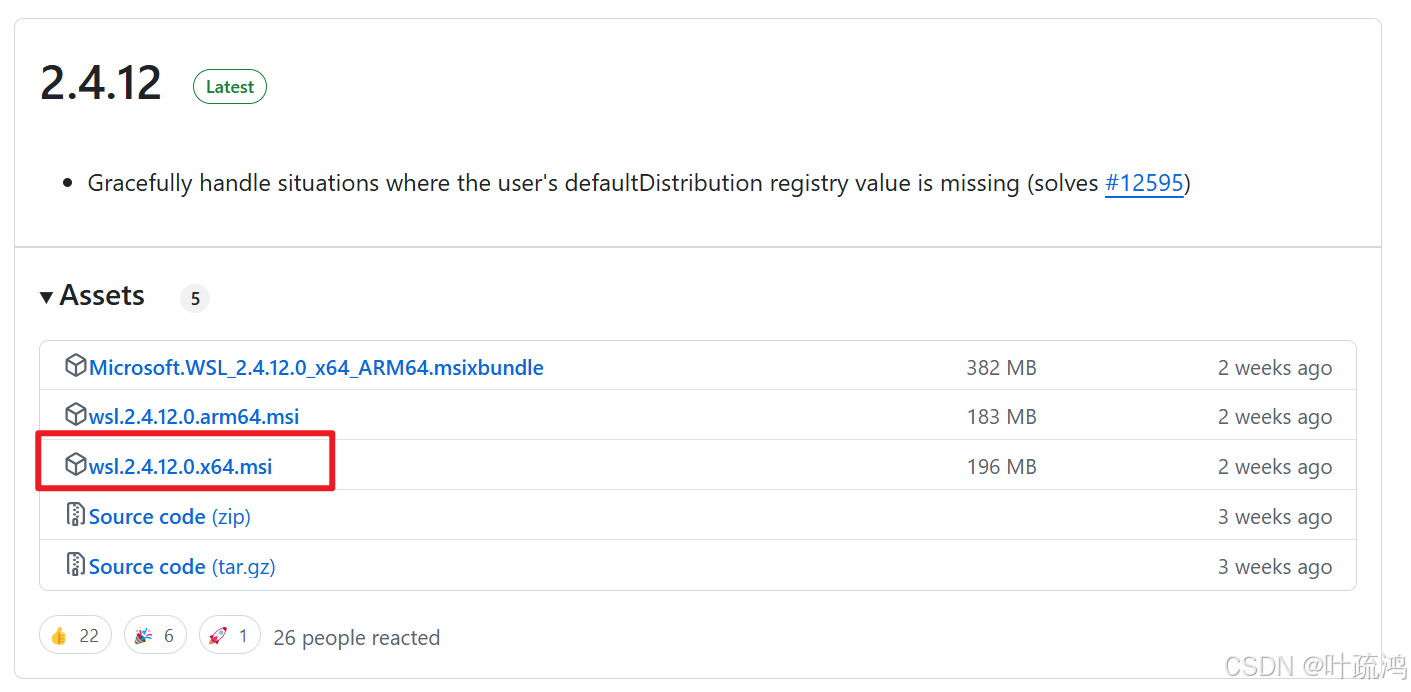Download Microsoft.WSL_2.4.12.0_x64_ARM64.msixbundle
1411x692 pixels.
[316, 367]
